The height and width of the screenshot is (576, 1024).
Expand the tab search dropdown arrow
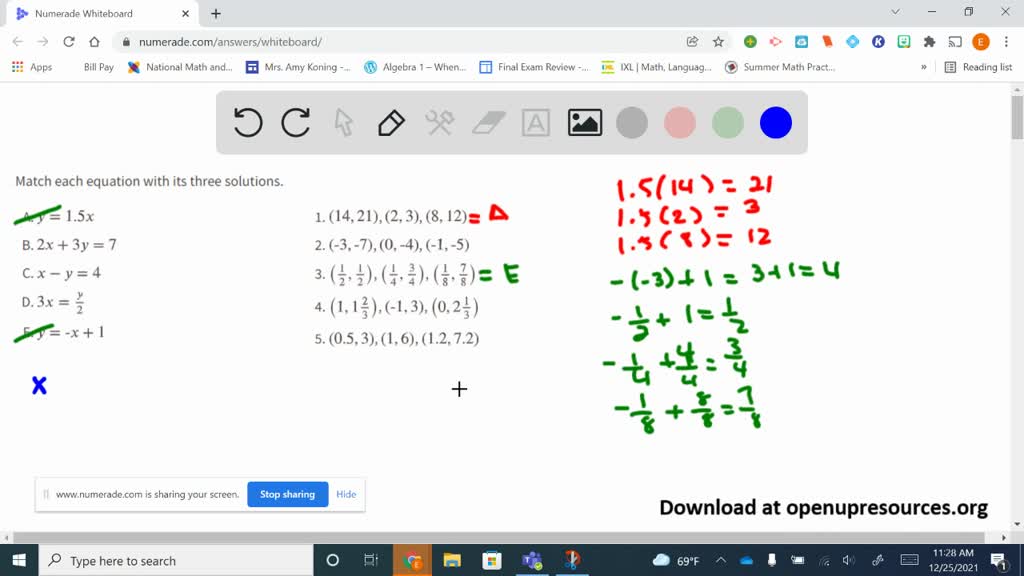[x=895, y=13]
